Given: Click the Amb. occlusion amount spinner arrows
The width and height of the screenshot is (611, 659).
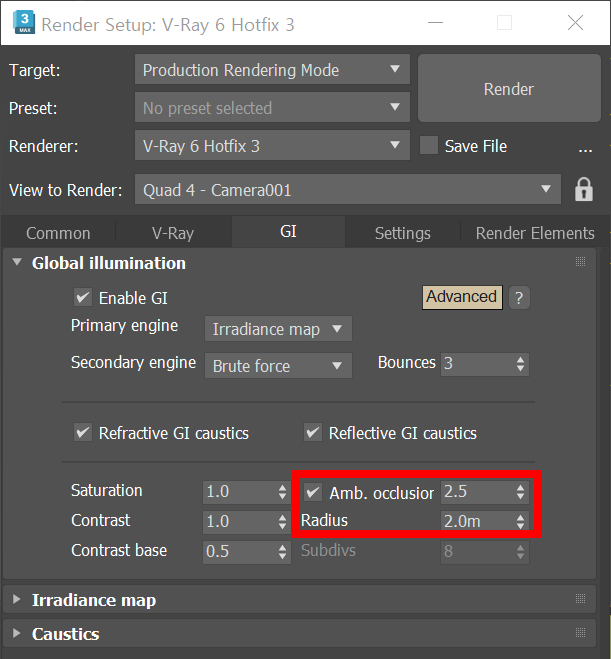Looking at the screenshot, I should 520,492.
